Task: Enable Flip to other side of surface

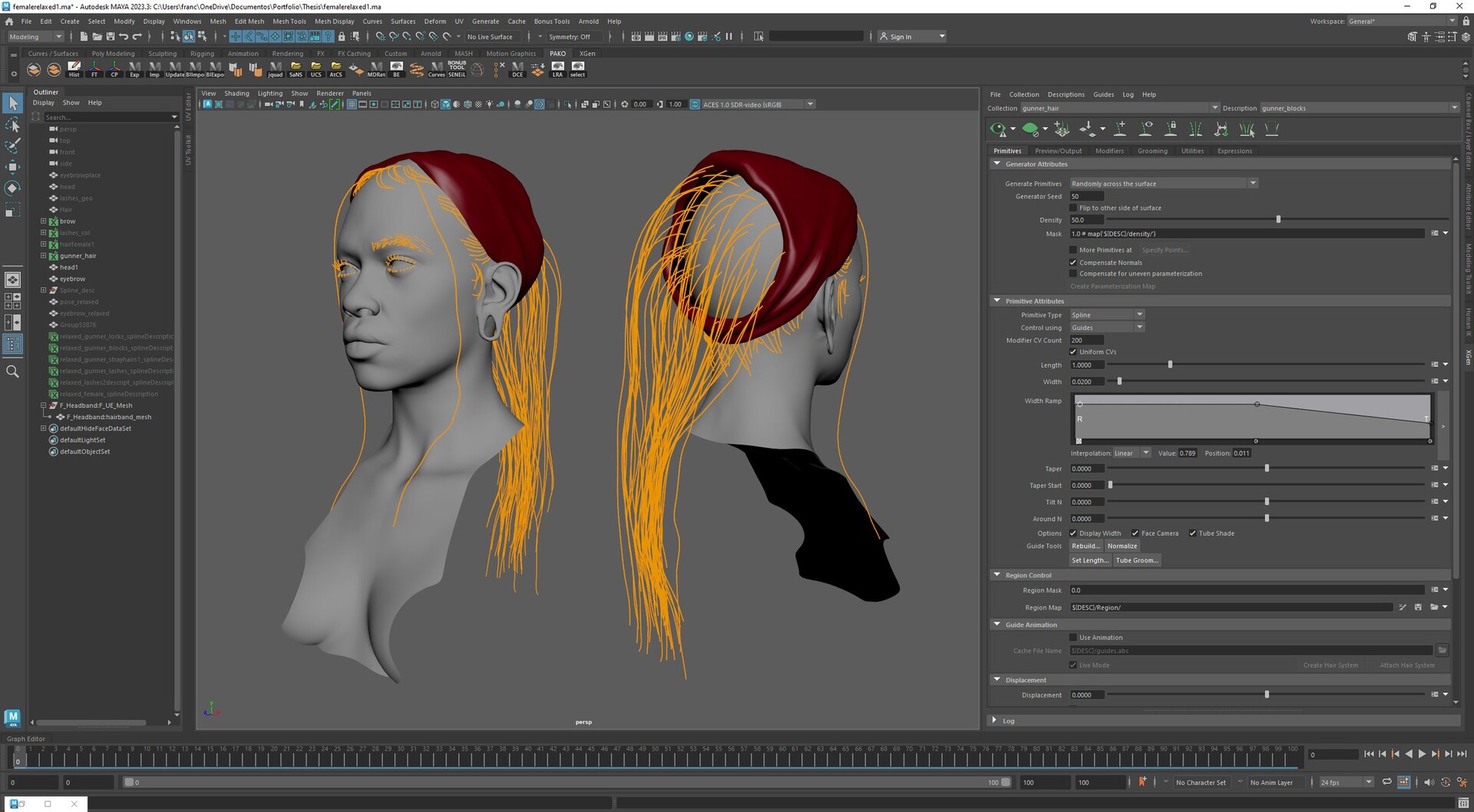Action: (1072, 207)
